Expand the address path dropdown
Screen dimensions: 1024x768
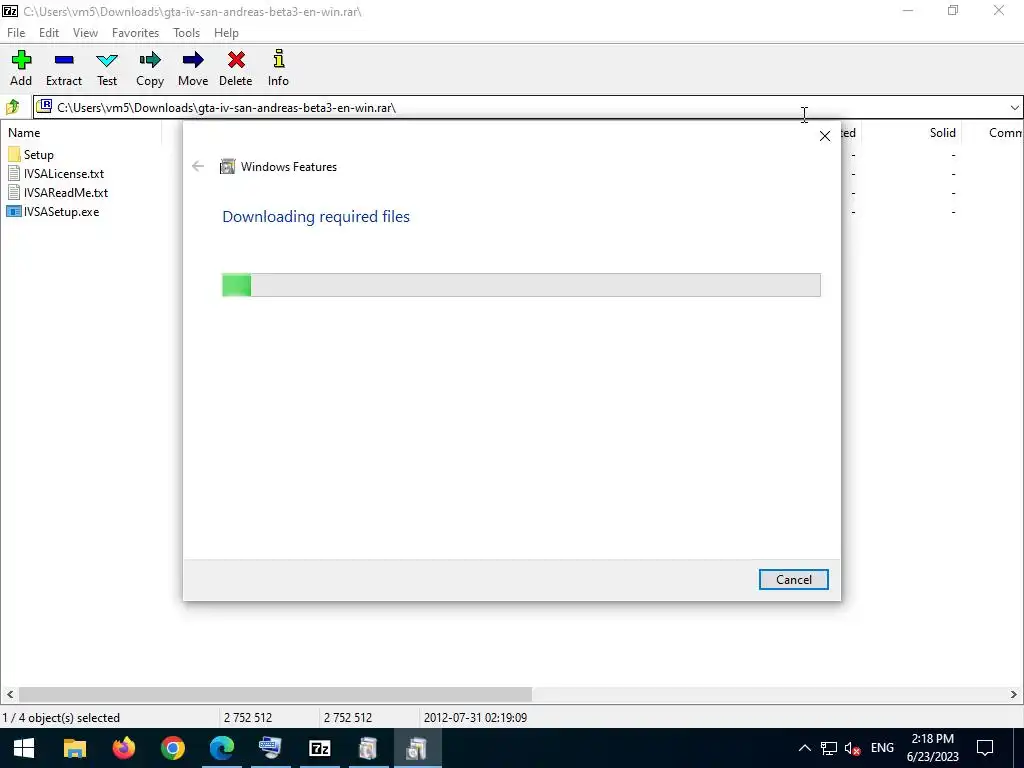pos(1014,108)
